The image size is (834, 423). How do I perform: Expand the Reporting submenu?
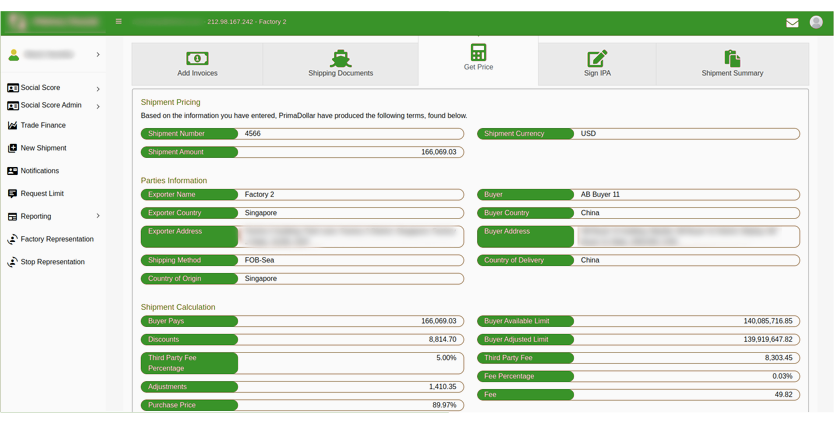97,216
